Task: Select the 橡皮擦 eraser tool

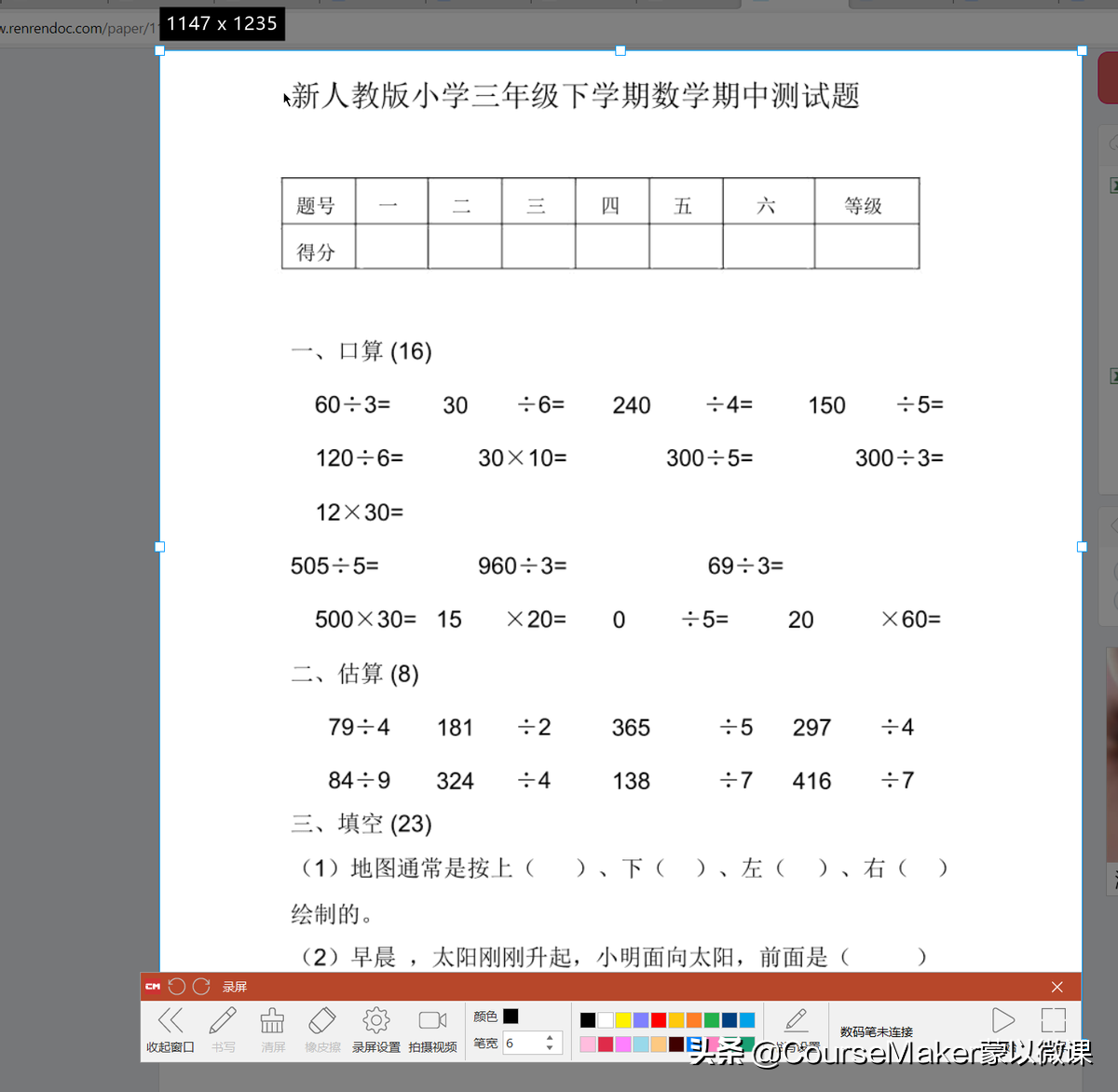Action: pos(322,1030)
